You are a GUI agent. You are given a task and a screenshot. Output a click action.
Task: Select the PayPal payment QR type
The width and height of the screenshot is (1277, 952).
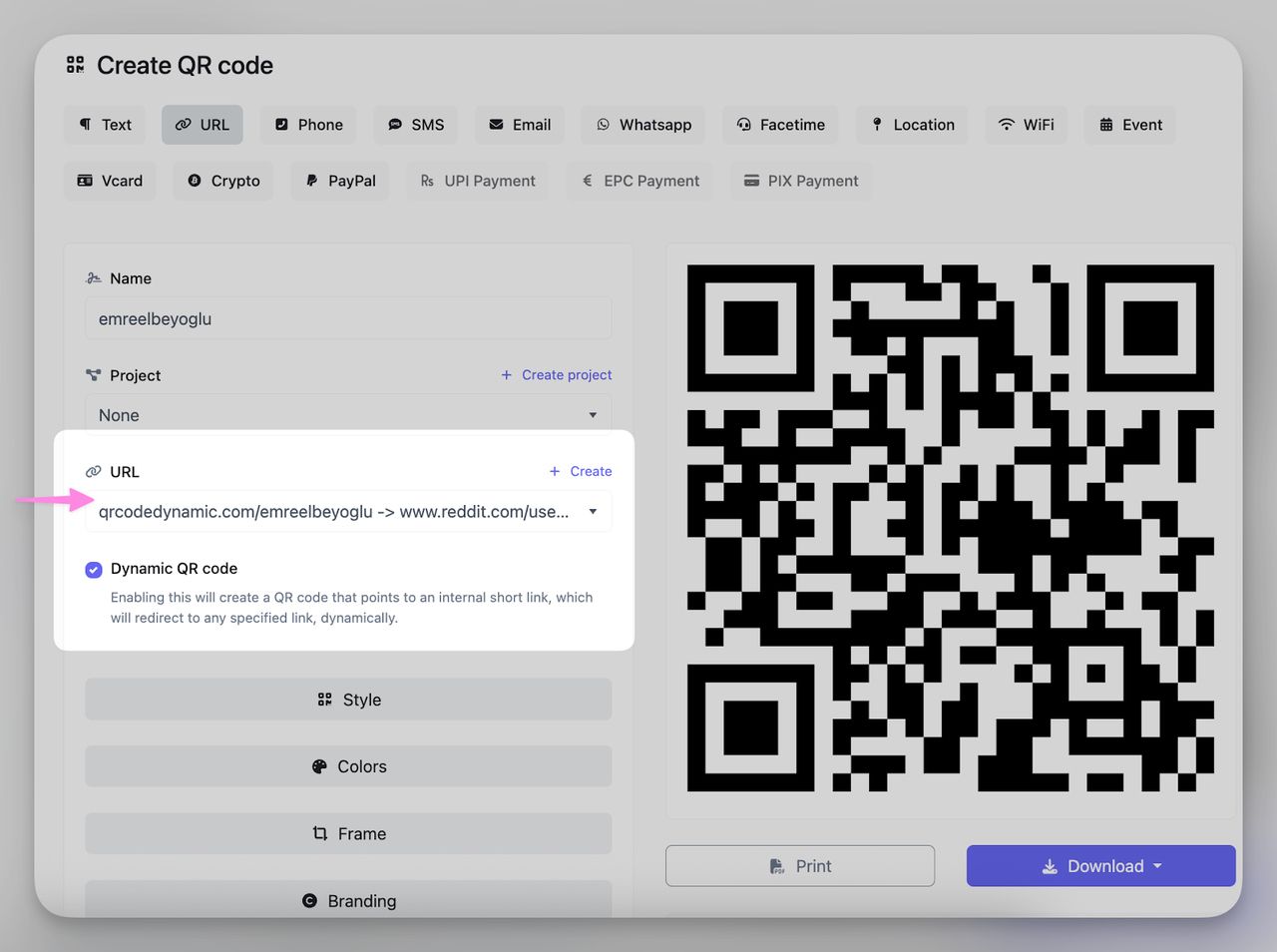coord(339,181)
